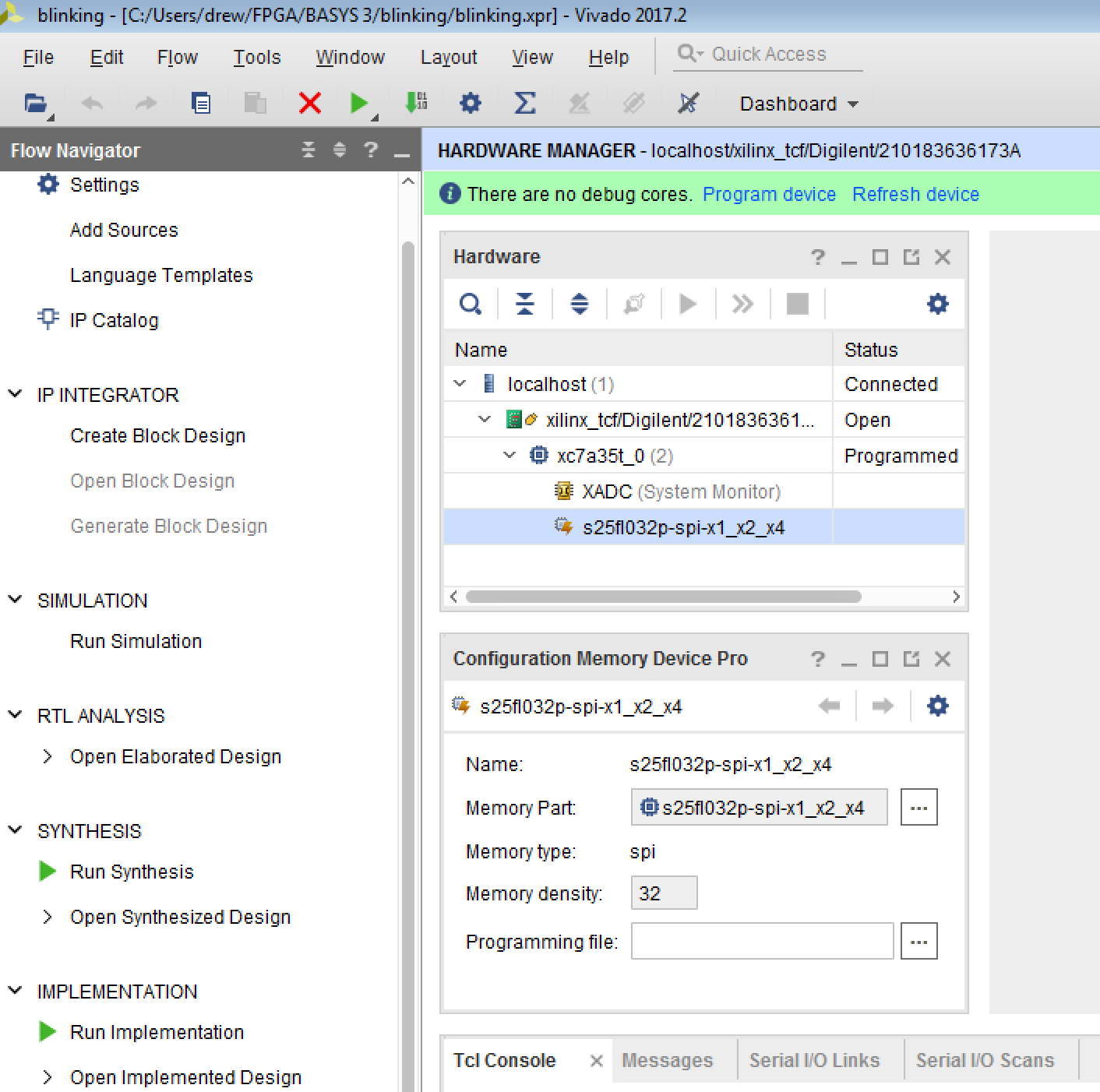Open Hardware panel settings gear
The image size is (1100, 1092).
click(x=938, y=304)
